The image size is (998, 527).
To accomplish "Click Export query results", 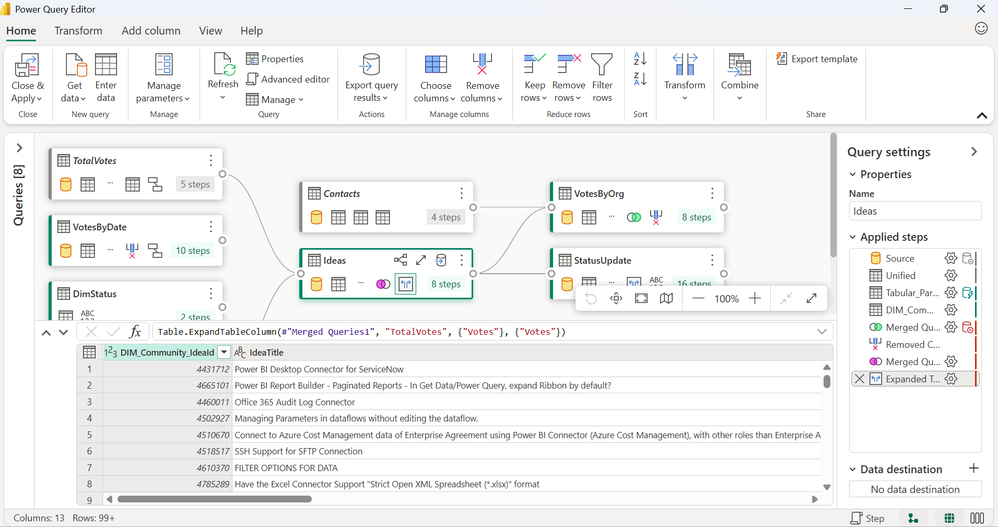I will [x=371, y=78].
